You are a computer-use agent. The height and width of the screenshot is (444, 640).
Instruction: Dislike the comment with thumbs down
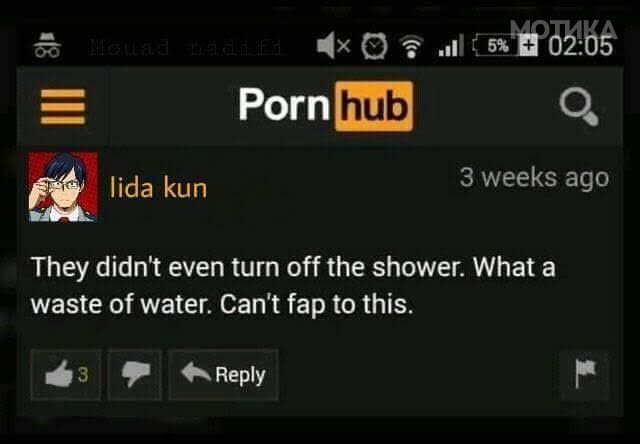click(x=136, y=374)
